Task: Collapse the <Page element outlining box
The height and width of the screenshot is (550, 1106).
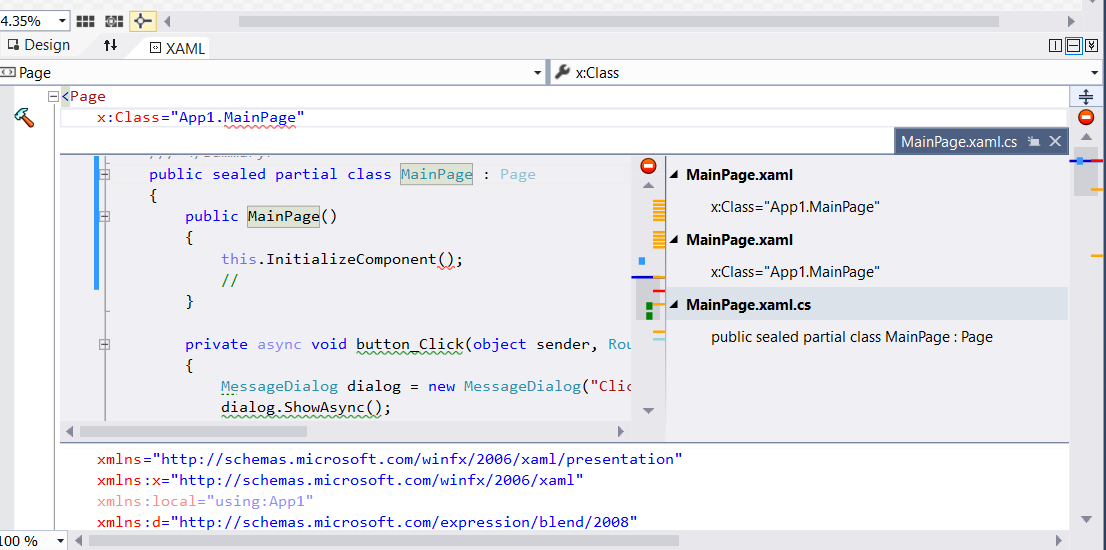Action: tap(53, 97)
